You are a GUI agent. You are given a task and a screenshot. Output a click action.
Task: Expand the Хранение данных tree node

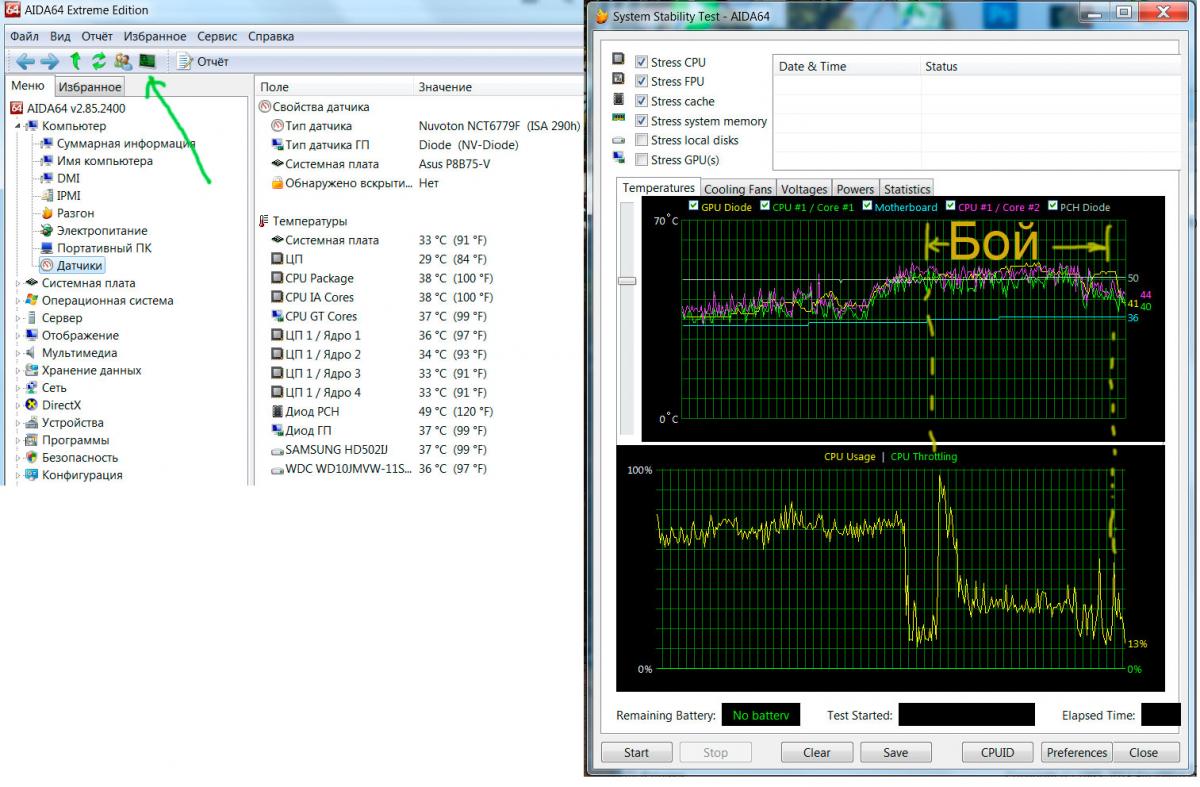[17, 370]
